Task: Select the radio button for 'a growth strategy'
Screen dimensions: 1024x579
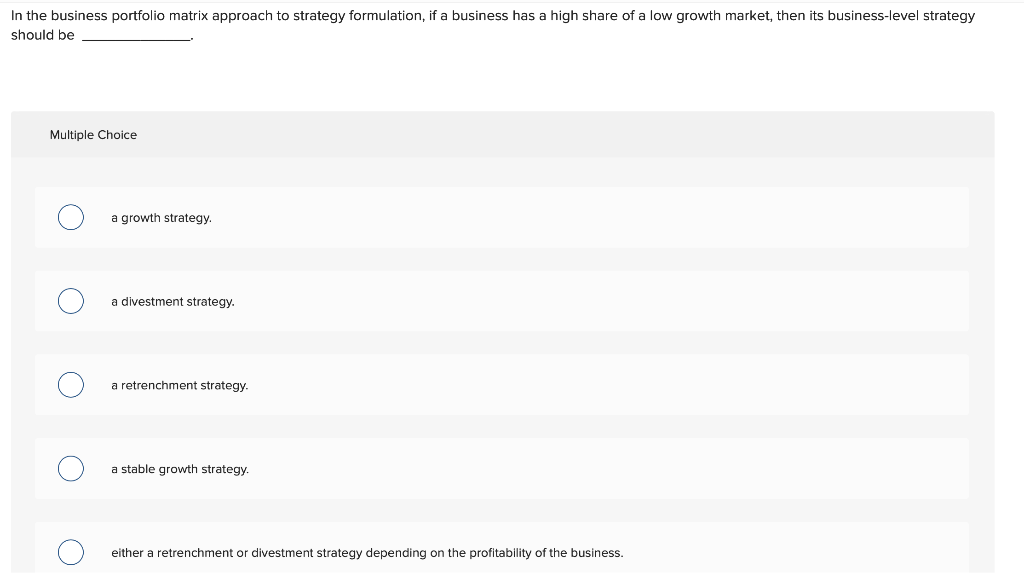Action: (x=70, y=217)
